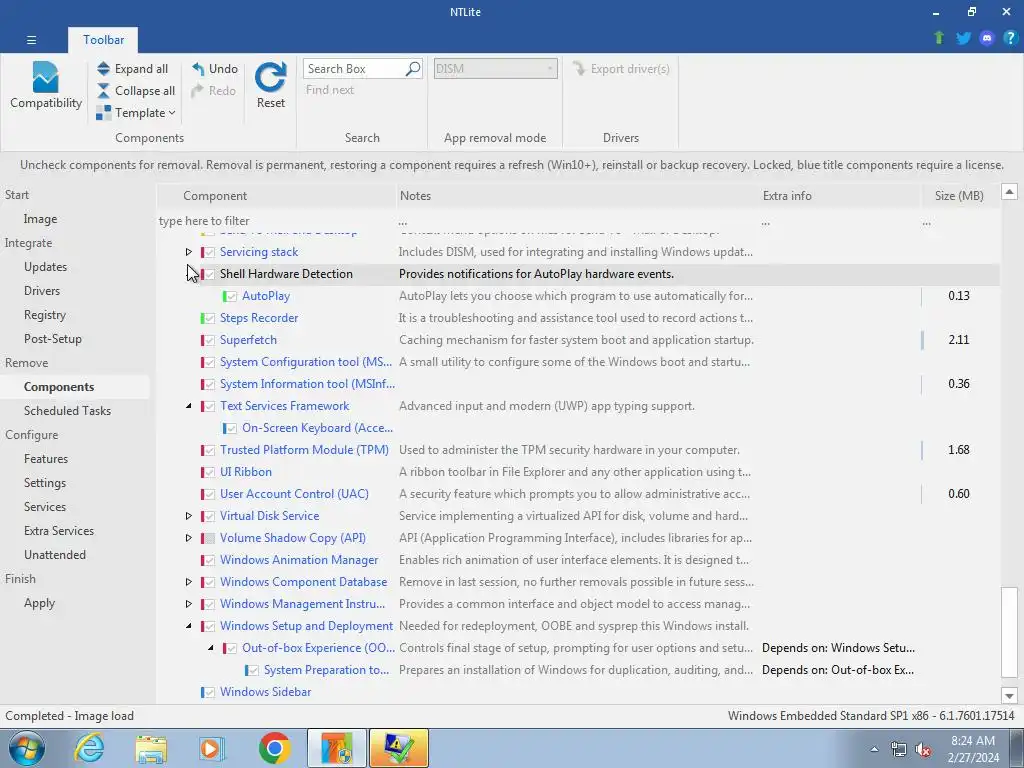Undo the last change
1024x768 pixels.
(x=215, y=69)
